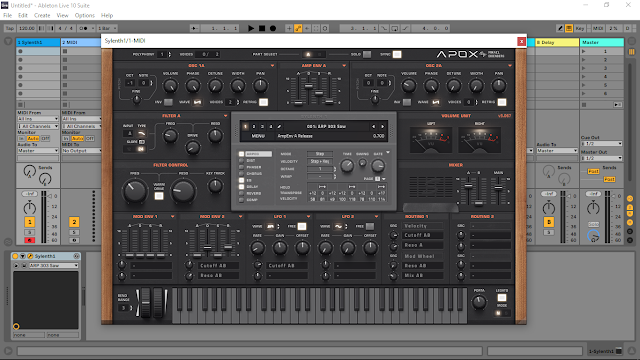Image resolution: width=640 pixels, height=360 pixels.
Task: Click the Sylenth1 MENU button
Action: point(258,136)
